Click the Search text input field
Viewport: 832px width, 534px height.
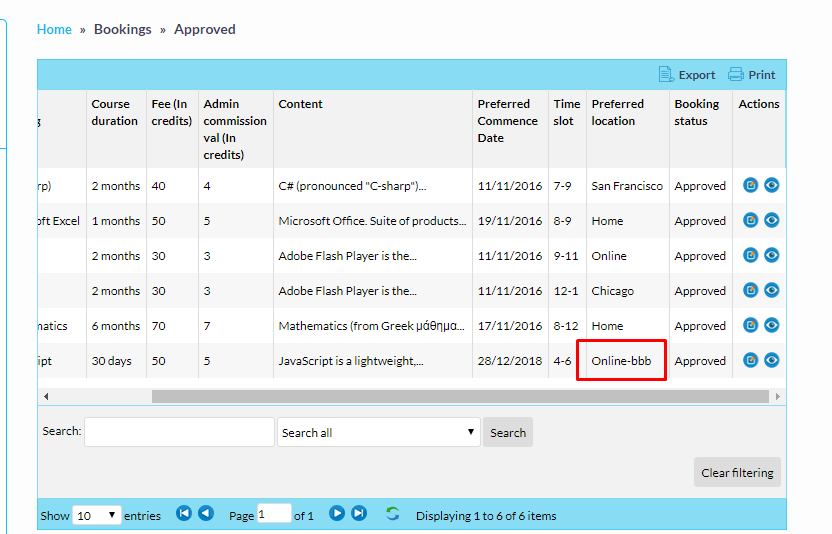(x=179, y=432)
